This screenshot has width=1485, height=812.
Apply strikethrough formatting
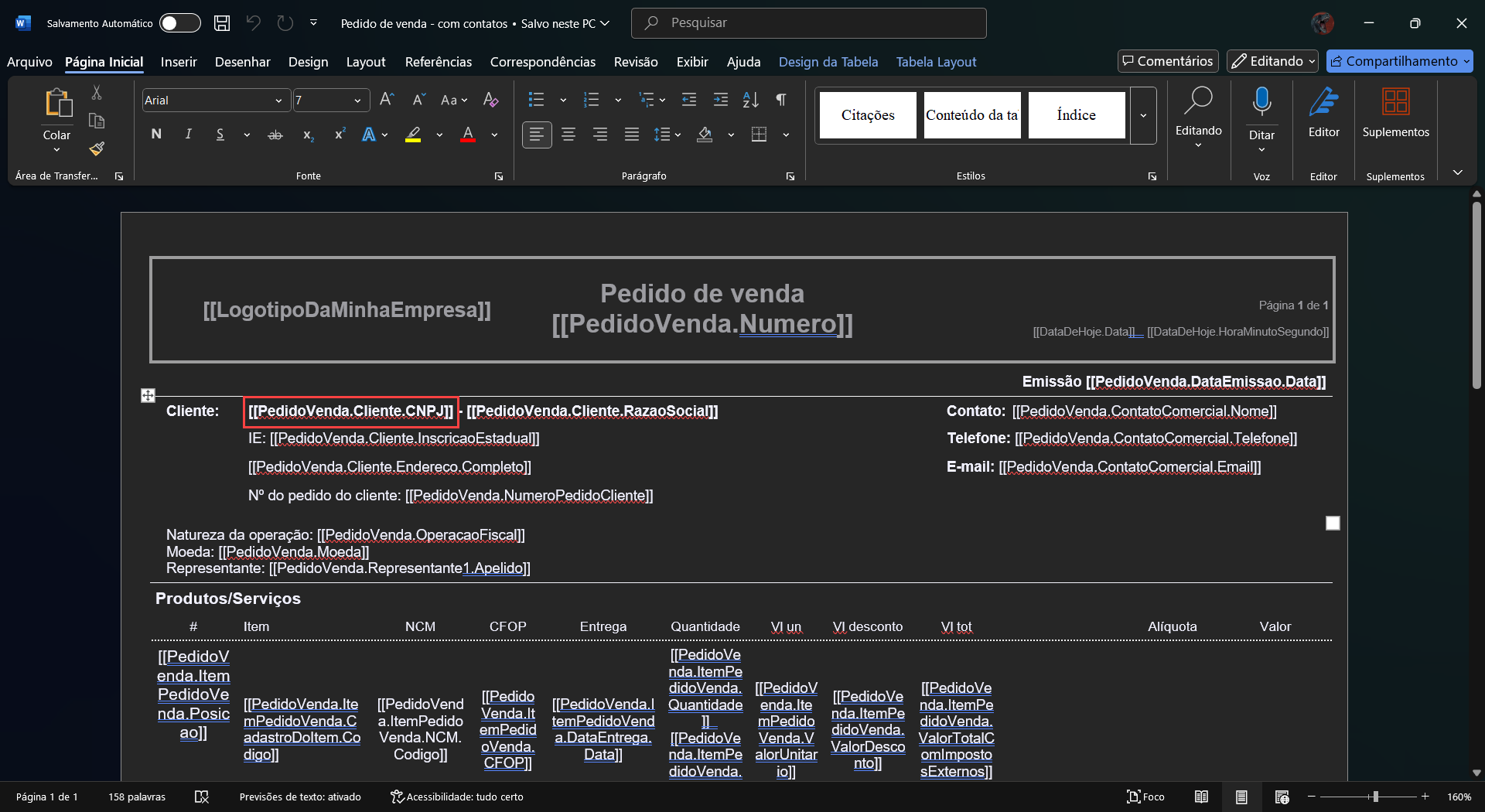(275, 135)
